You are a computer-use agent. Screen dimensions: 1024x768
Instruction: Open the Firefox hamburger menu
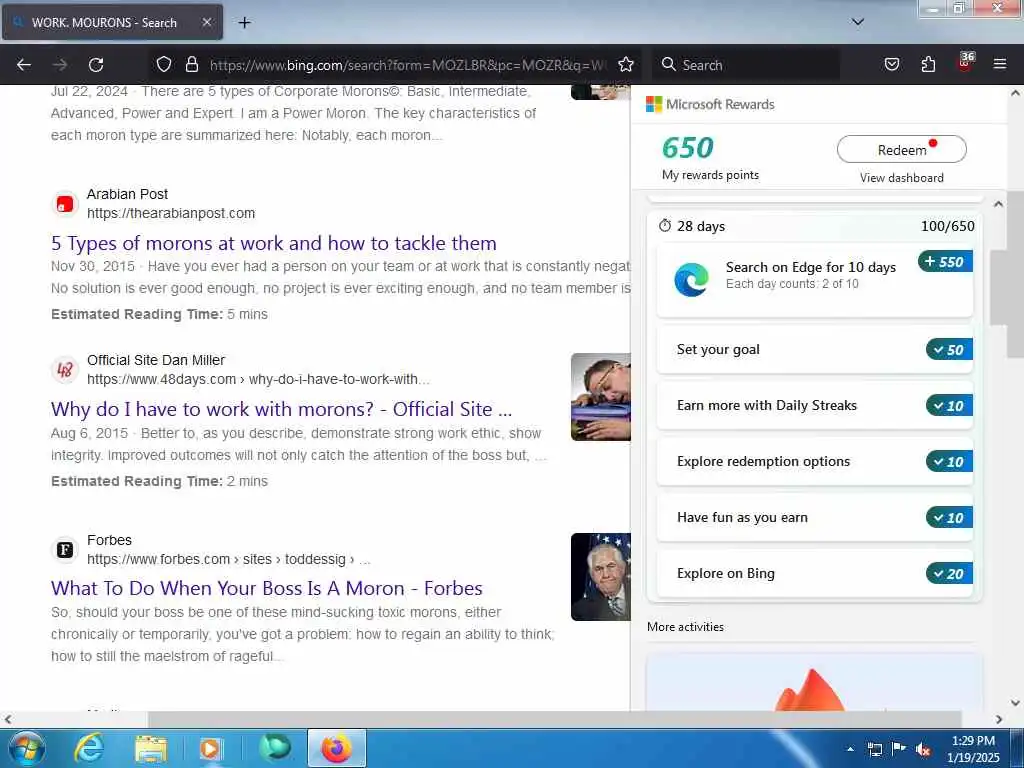[999, 64]
